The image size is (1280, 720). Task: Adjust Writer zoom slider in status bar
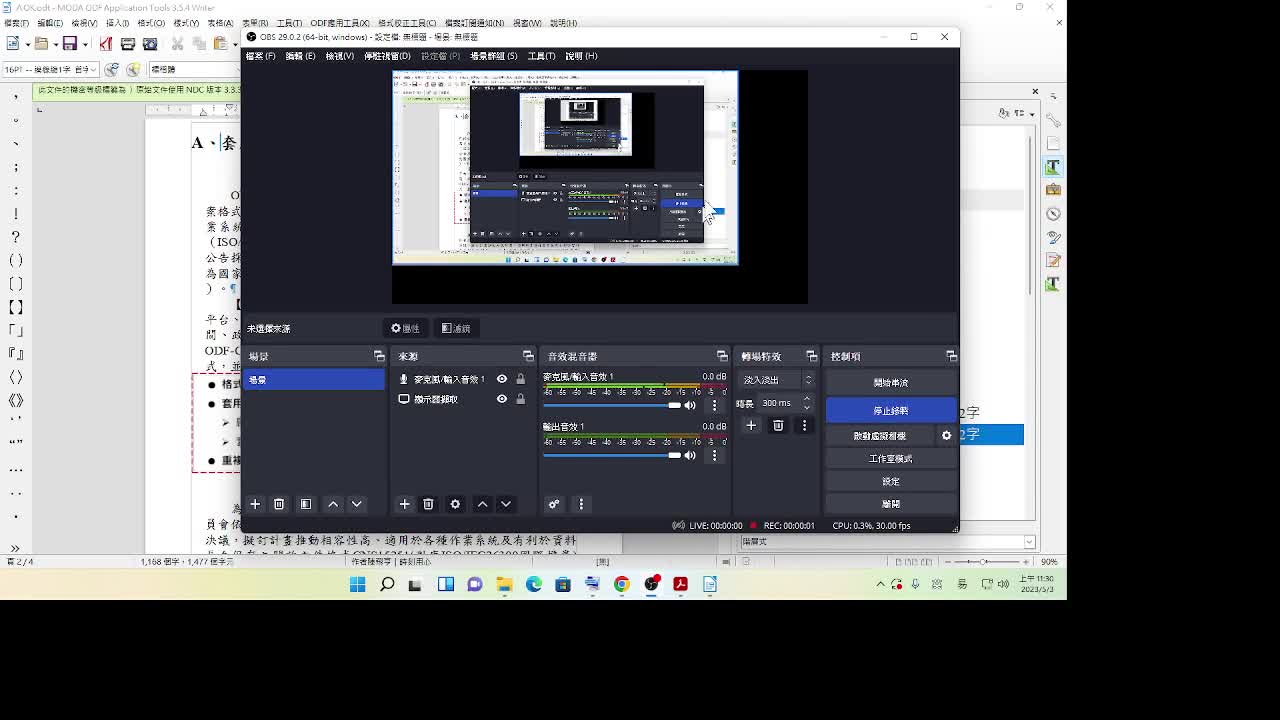click(985, 562)
